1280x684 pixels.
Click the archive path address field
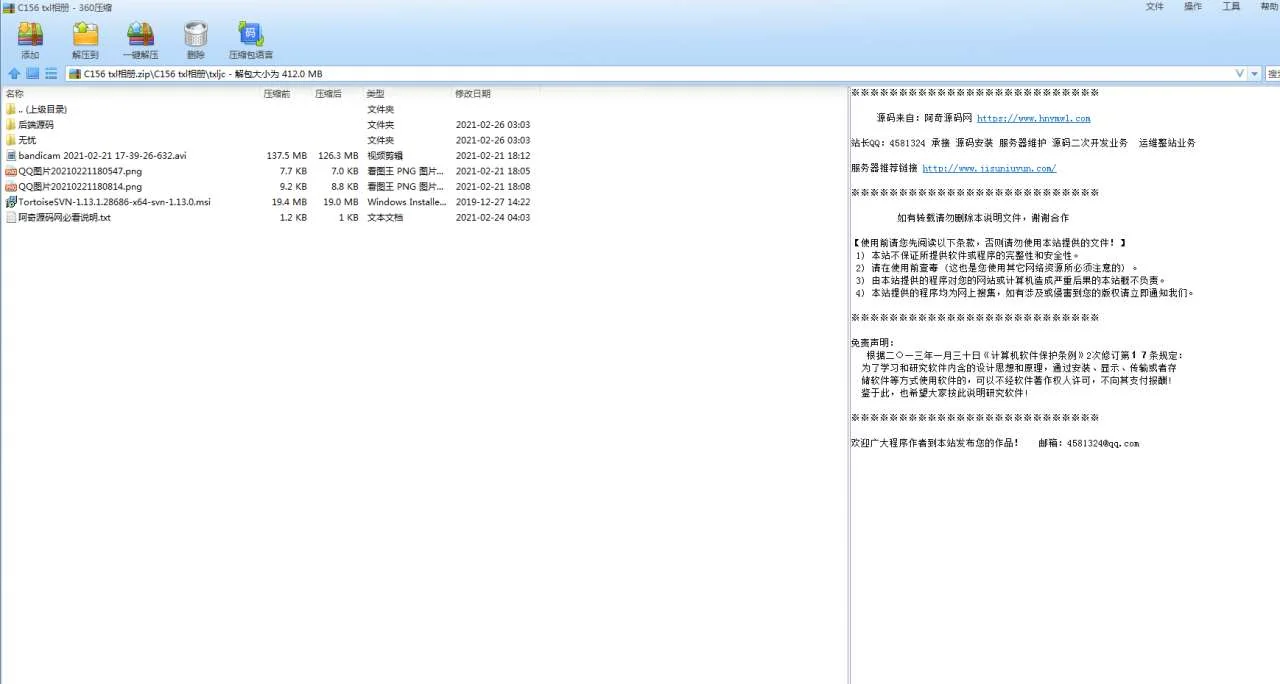point(600,74)
